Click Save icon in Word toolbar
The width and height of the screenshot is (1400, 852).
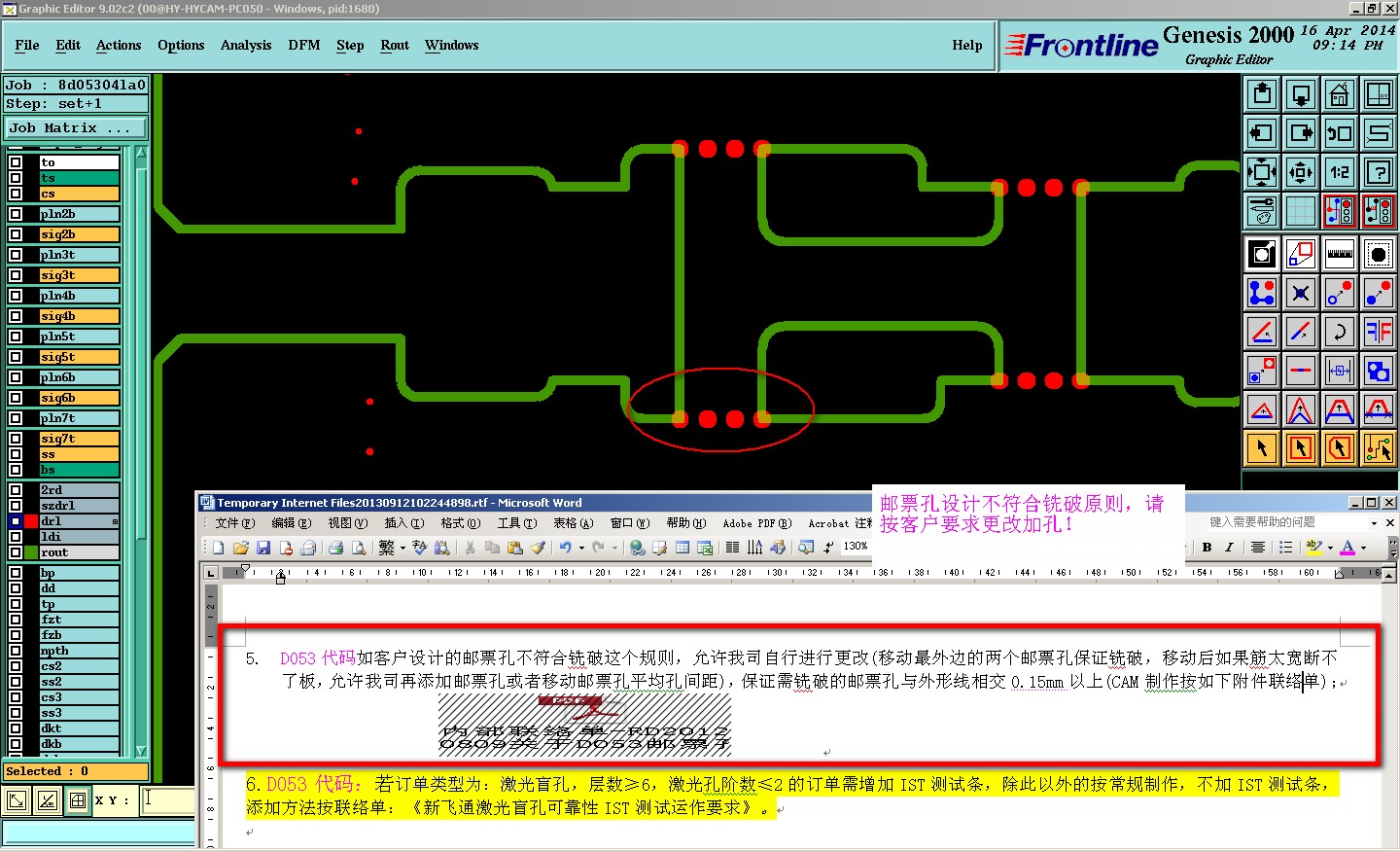262,548
